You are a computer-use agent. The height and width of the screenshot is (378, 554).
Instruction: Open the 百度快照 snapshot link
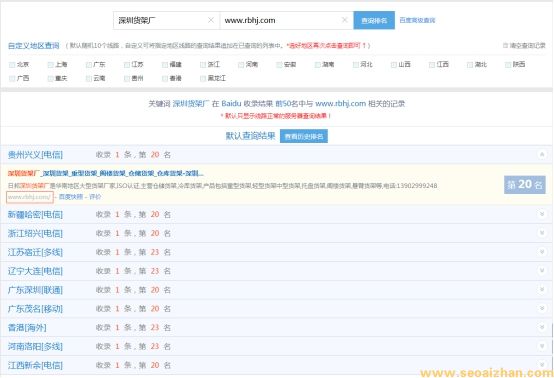71,197
